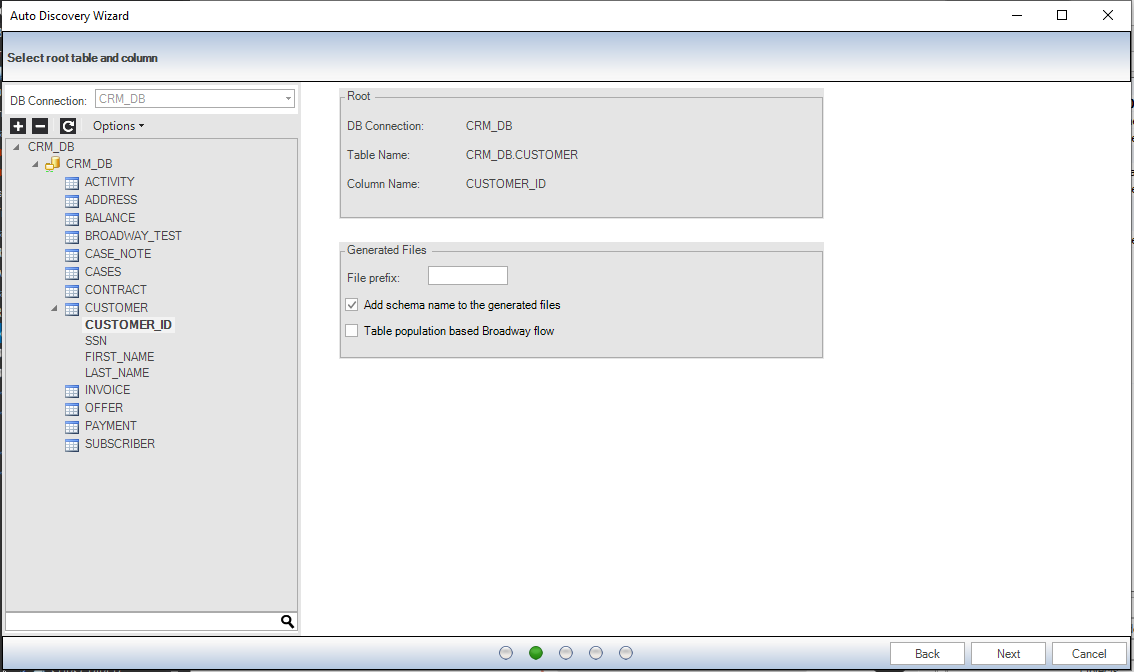Image resolution: width=1134 pixels, height=672 pixels.
Task: Click the File prefix input field
Action: 467,276
